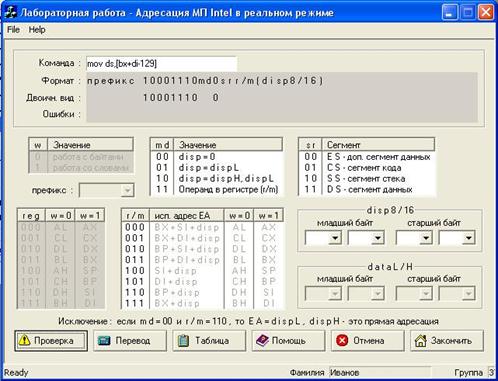Open second dataL/H младший байт dropdown
The image size is (498, 381).
[x=377, y=294]
